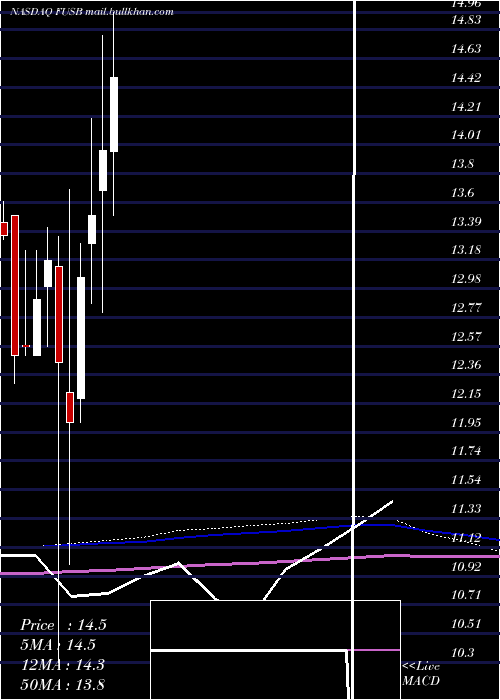The image size is (500, 700).
Task: Click the 13.39 price axis label
Action: pos(466,222)
